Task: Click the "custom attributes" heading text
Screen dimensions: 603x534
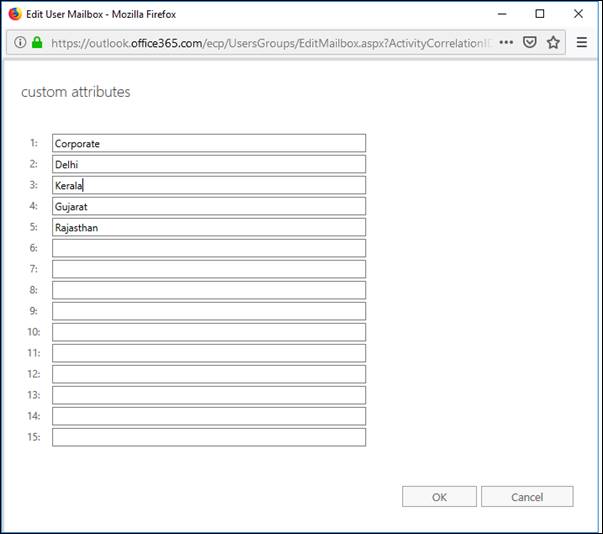Action: [76, 92]
